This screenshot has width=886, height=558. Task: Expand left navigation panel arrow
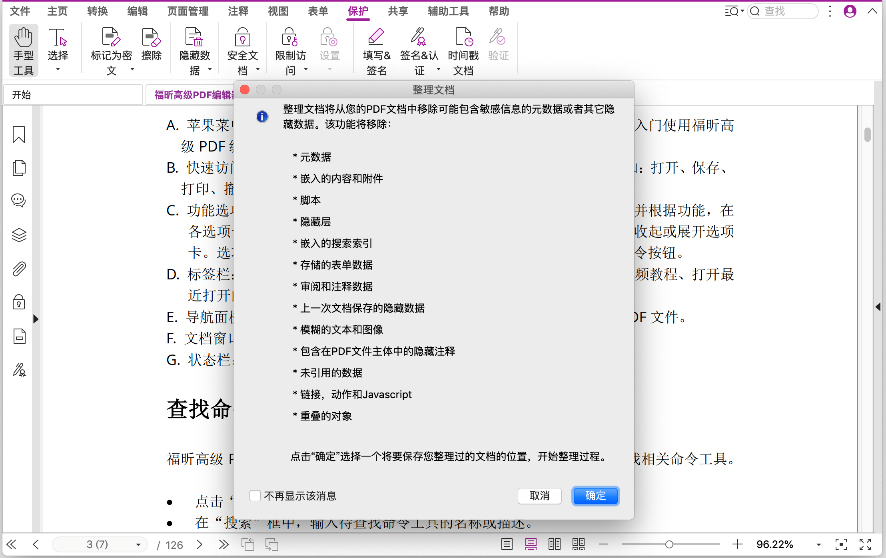coord(36,319)
